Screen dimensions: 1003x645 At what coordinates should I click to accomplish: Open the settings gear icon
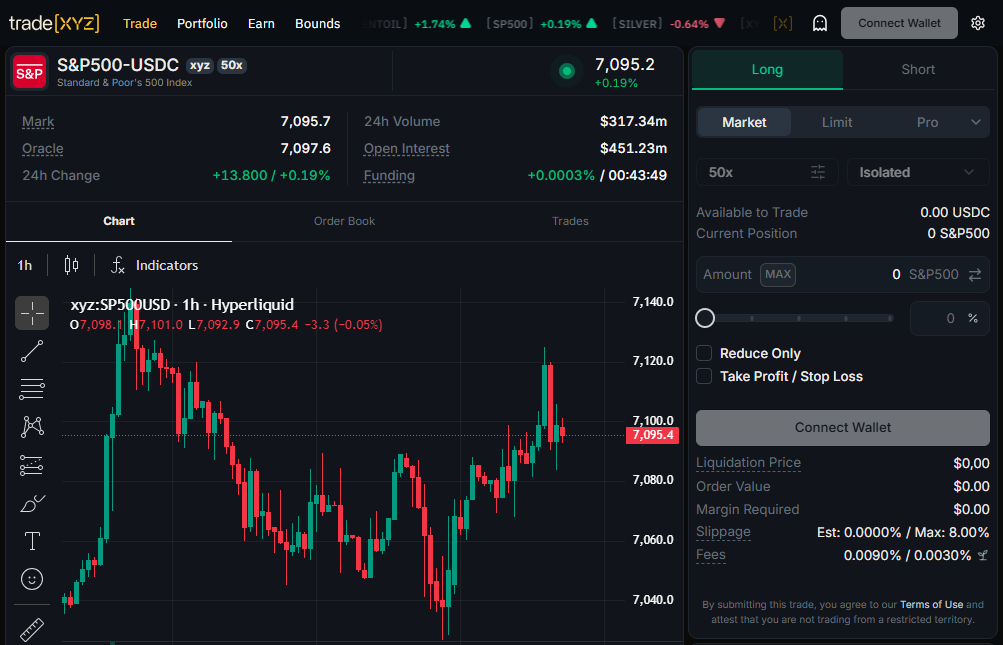click(977, 23)
